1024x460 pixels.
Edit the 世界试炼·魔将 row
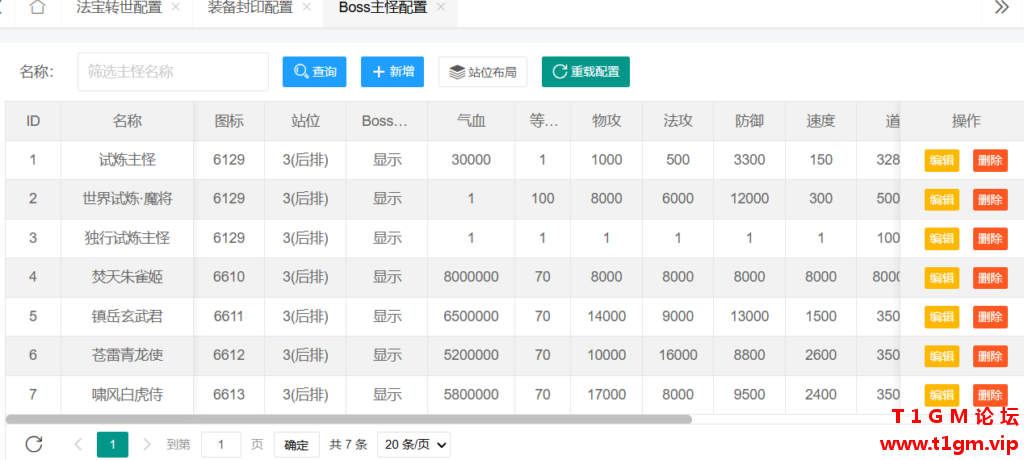tap(942, 199)
